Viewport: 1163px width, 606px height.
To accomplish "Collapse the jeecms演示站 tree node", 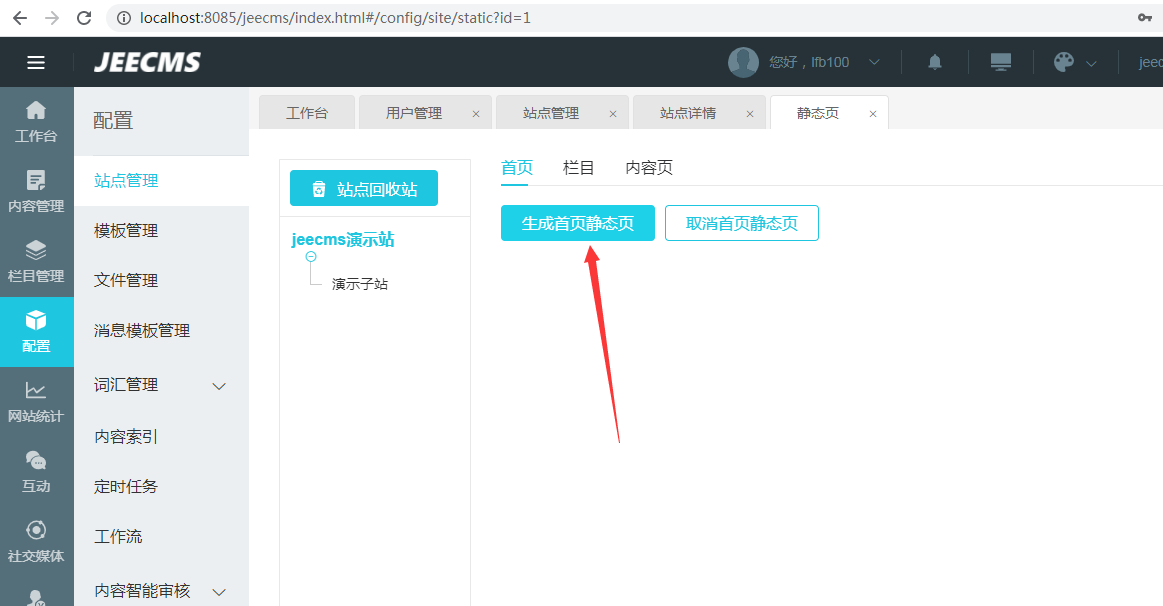I will (x=311, y=257).
